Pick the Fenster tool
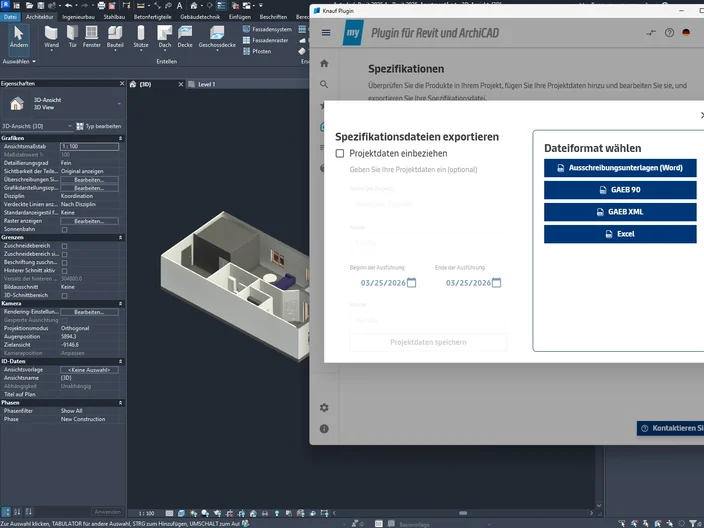Viewport: 704px width, 528px height. (92, 36)
